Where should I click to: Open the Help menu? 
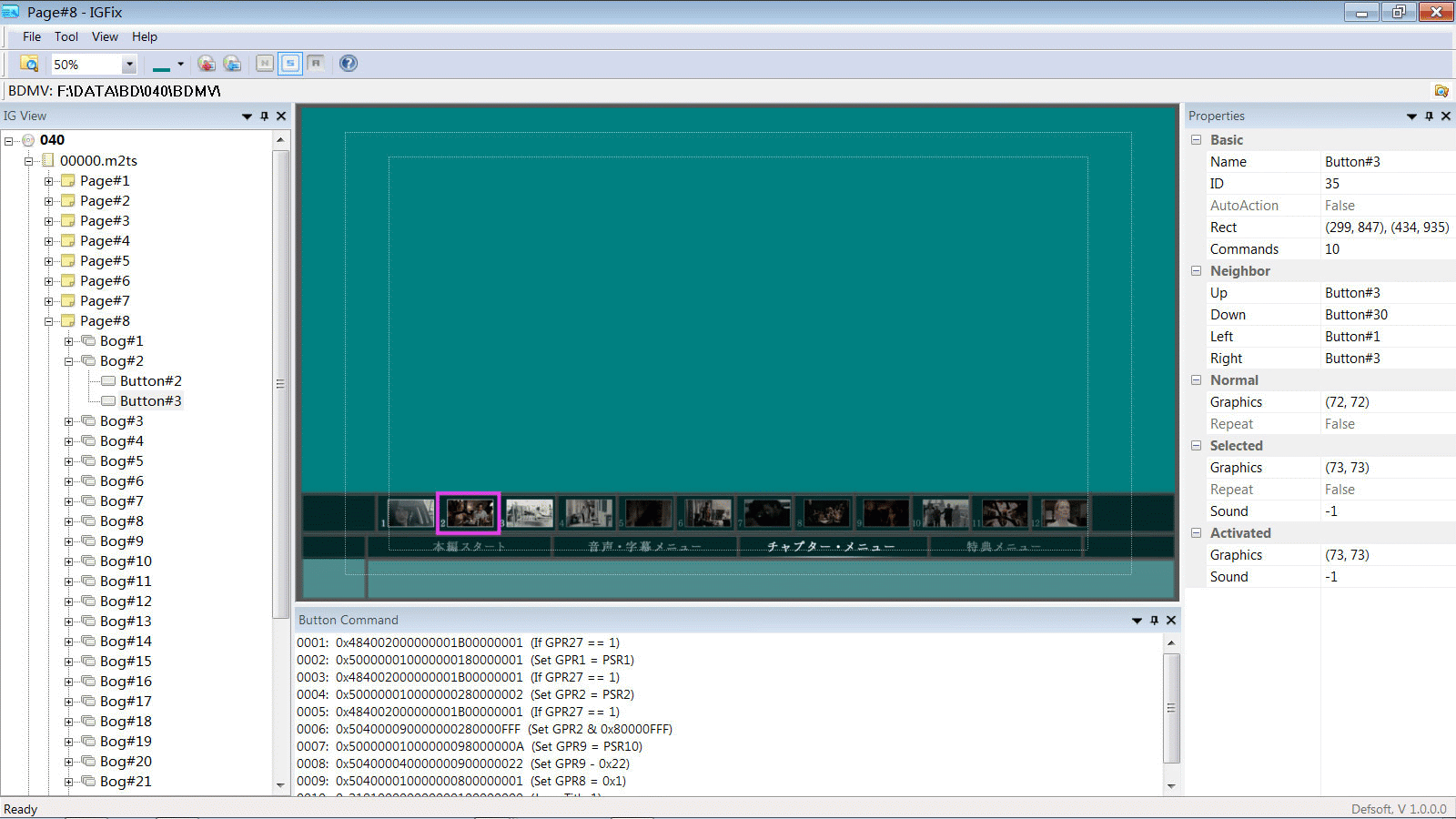click(x=145, y=36)
